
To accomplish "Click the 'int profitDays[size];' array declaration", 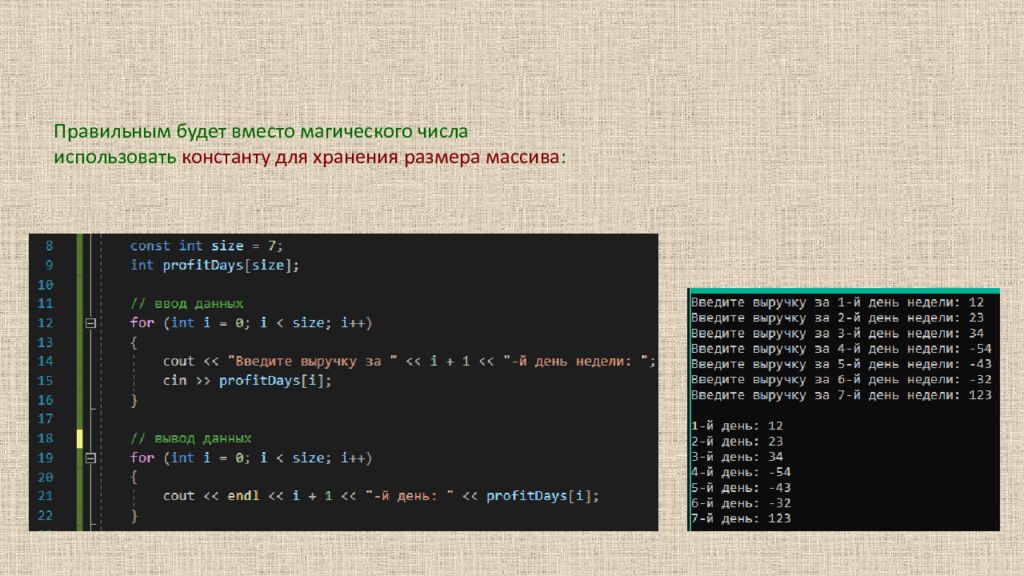I will 214,265.
